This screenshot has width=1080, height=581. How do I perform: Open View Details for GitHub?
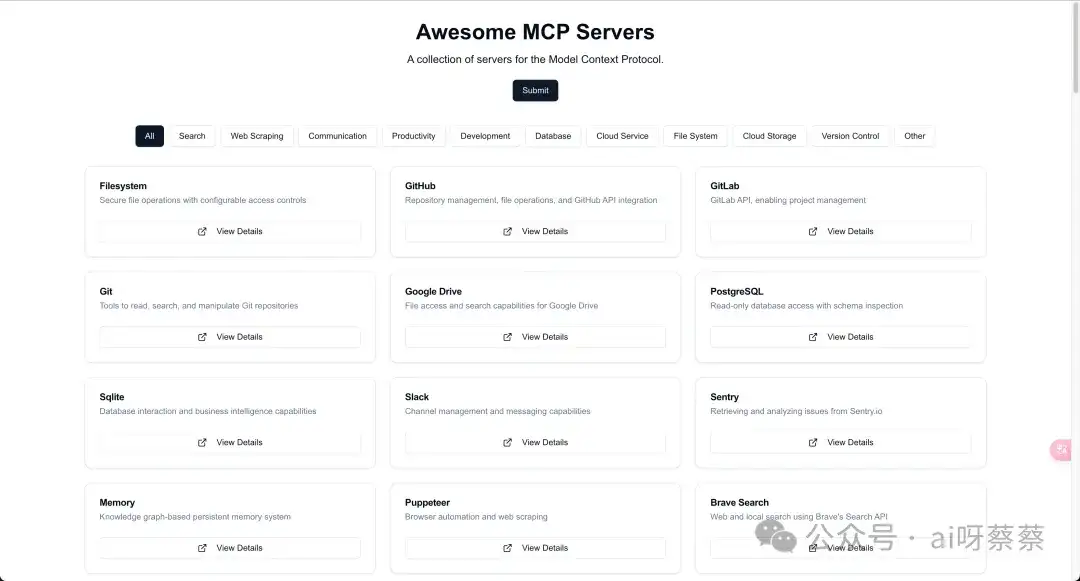point(535,232)
